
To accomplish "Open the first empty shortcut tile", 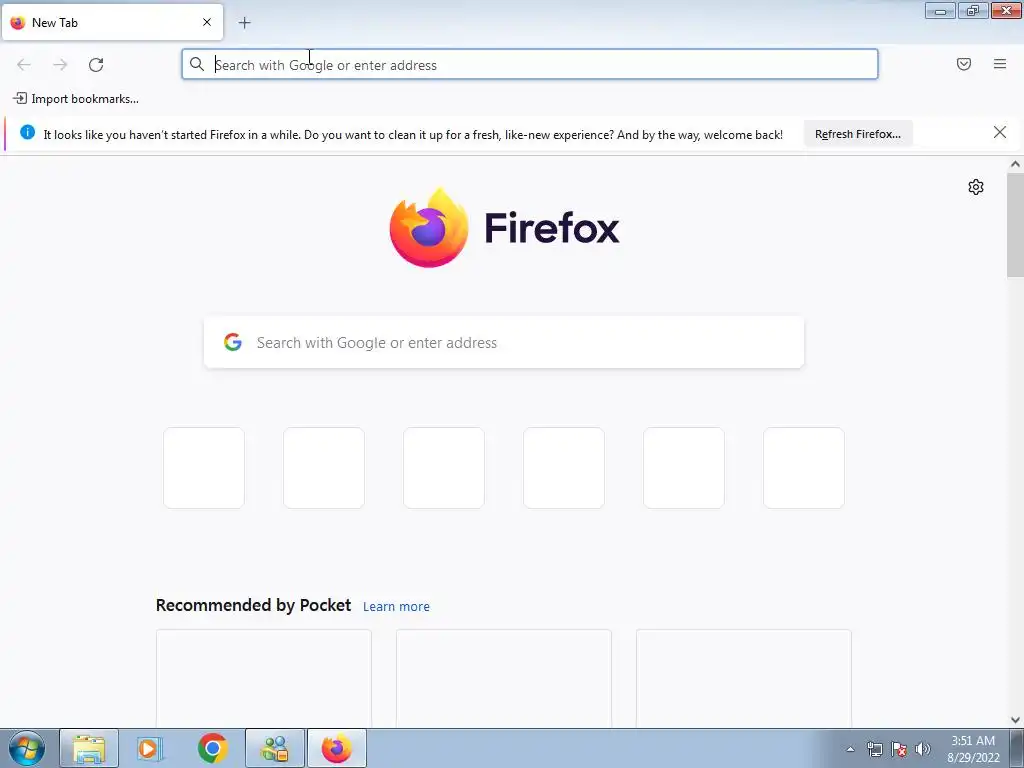I will 204,468.
